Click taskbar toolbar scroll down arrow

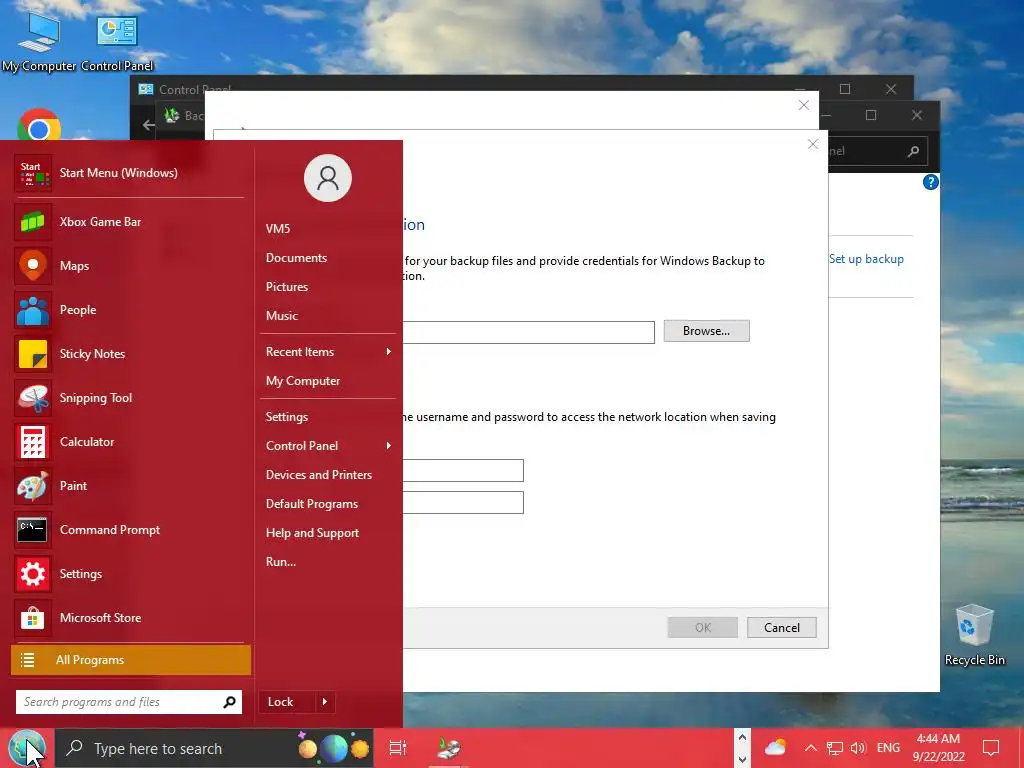(742, 760)
